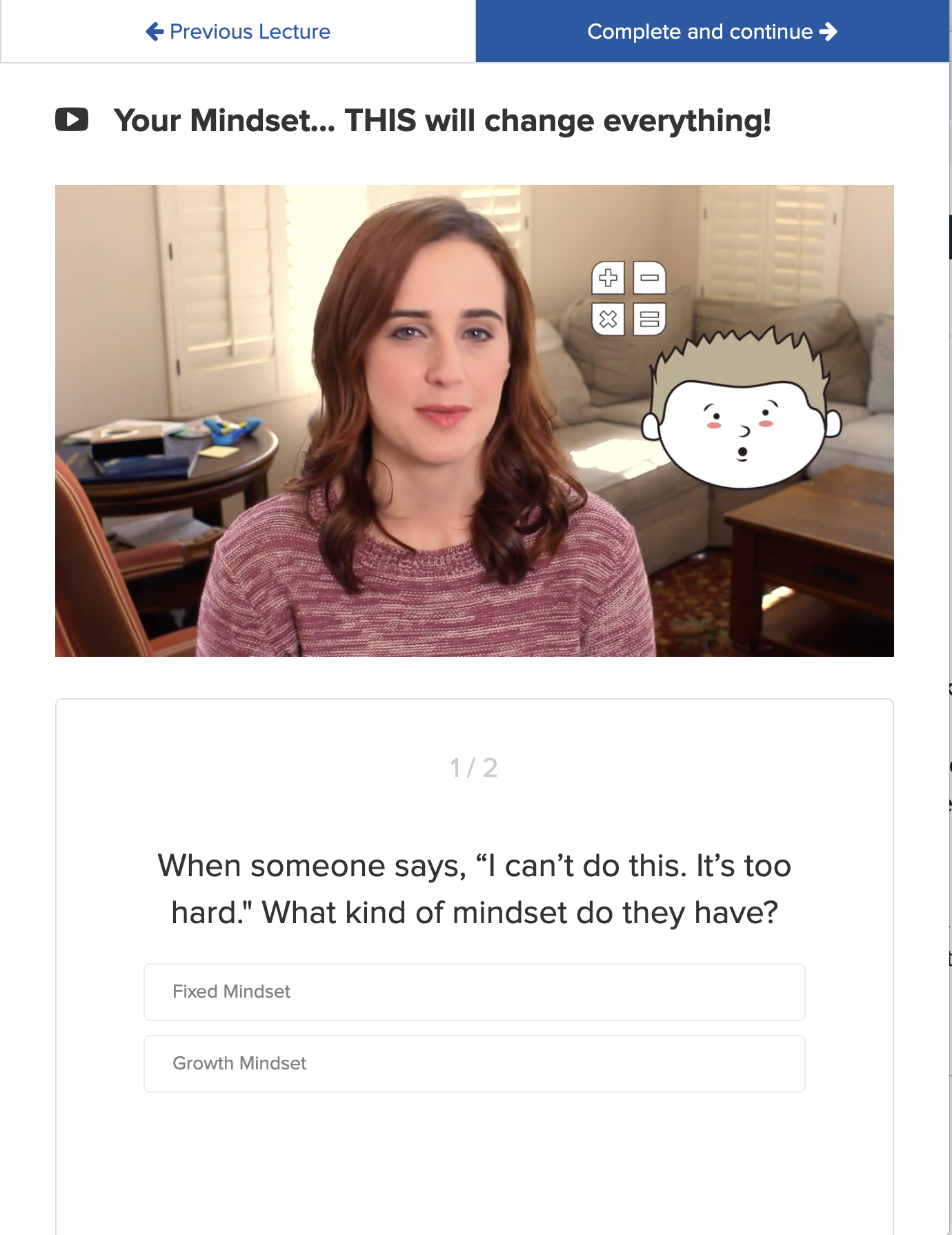Click the equals symbol icon in the video
The width and height of the screenshot is (952, 1235).
(649, 319)
